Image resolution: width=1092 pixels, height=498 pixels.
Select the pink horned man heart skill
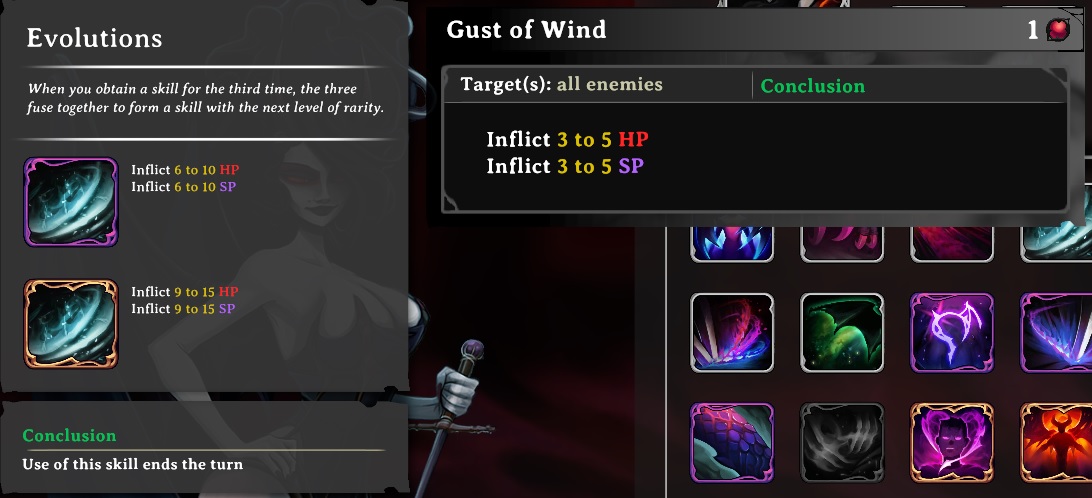click(x=952, y=443)
